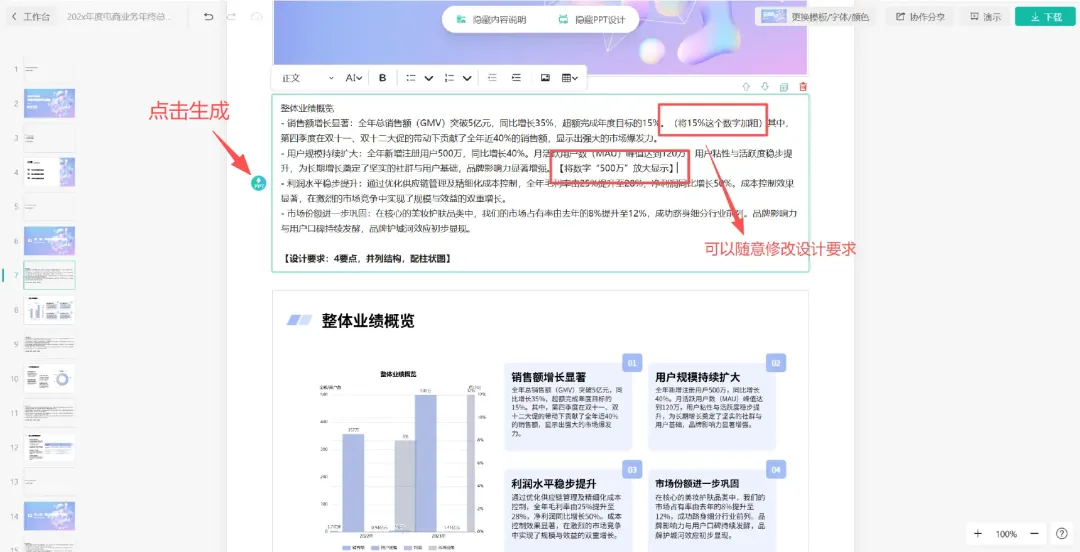Insert an image via the picture icon
Viewport: 1080px width, 552px height.
[x=545, y=78]
